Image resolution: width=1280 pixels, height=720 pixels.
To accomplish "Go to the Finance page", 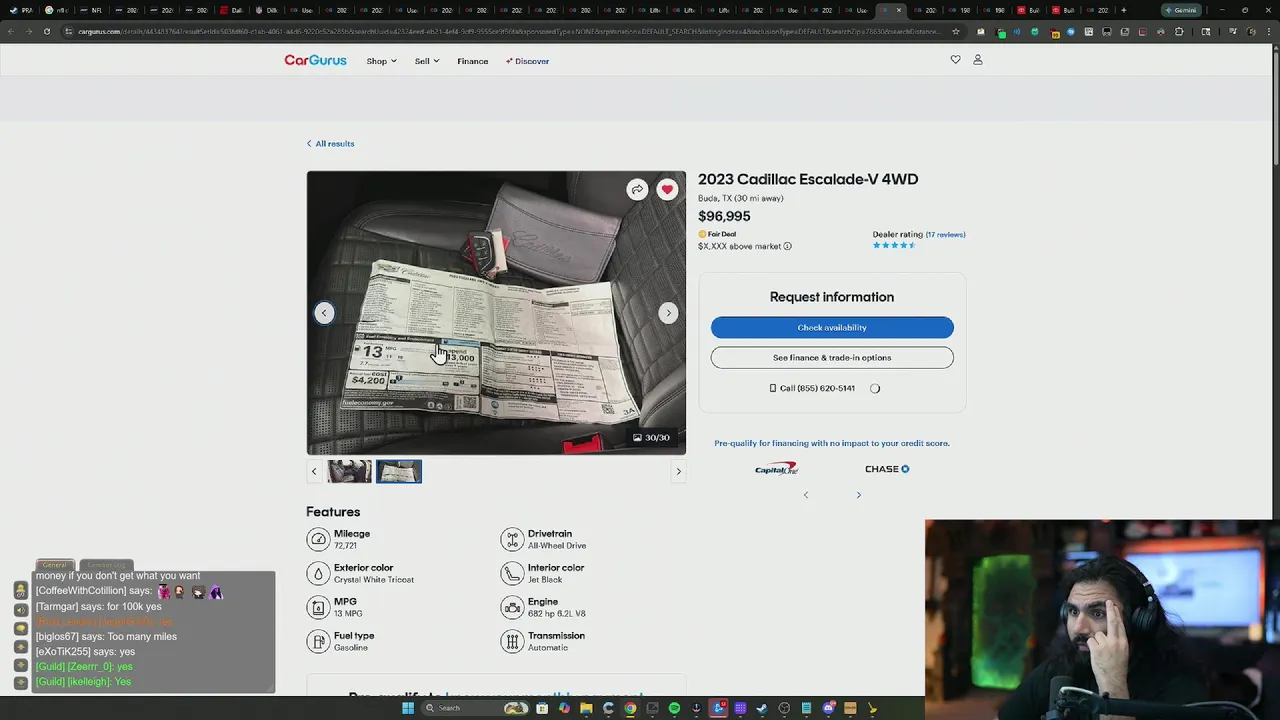I will (x=473, y=61).
